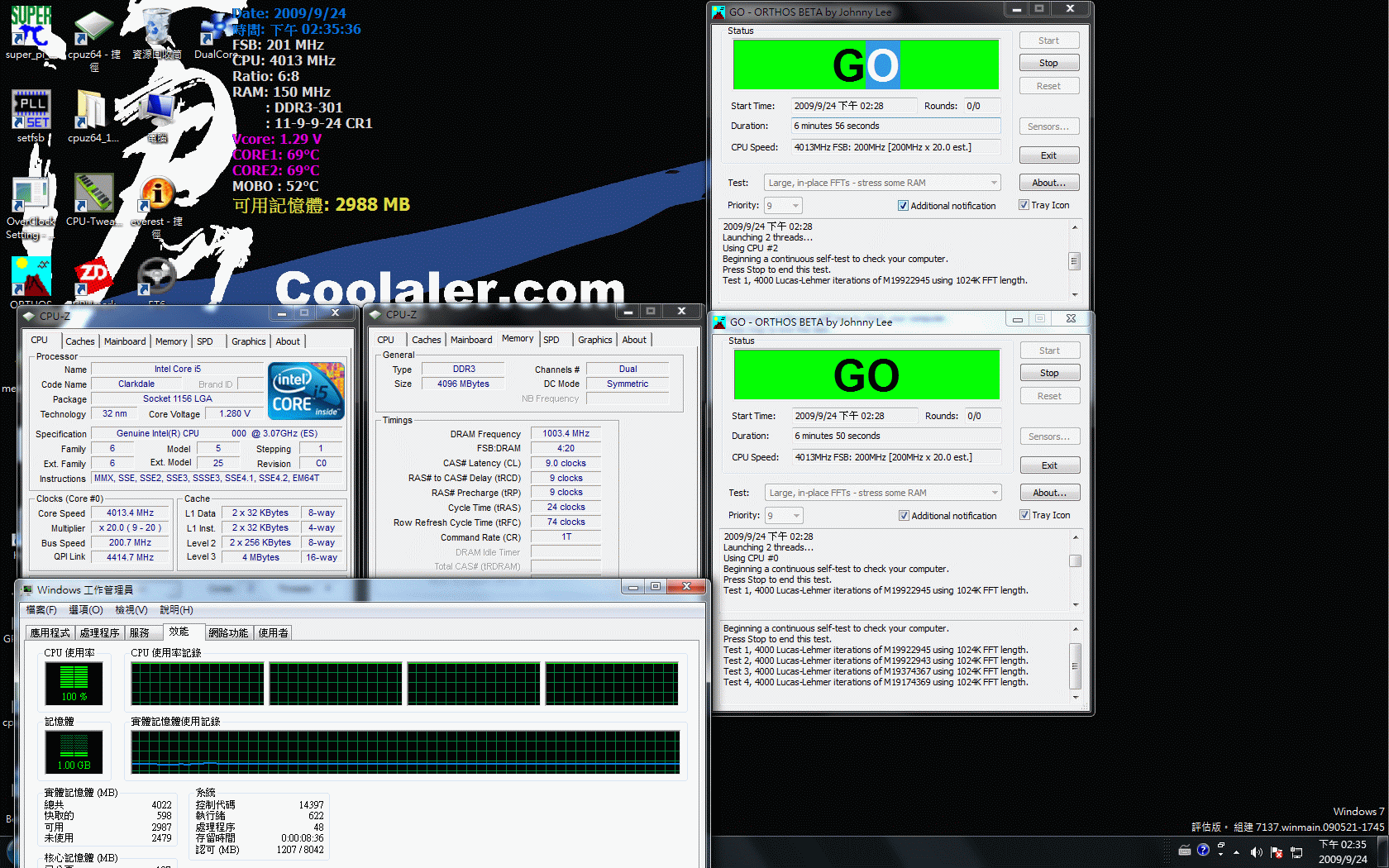Expand Test dropdown in lower ORTHOS

click(995, 493)
